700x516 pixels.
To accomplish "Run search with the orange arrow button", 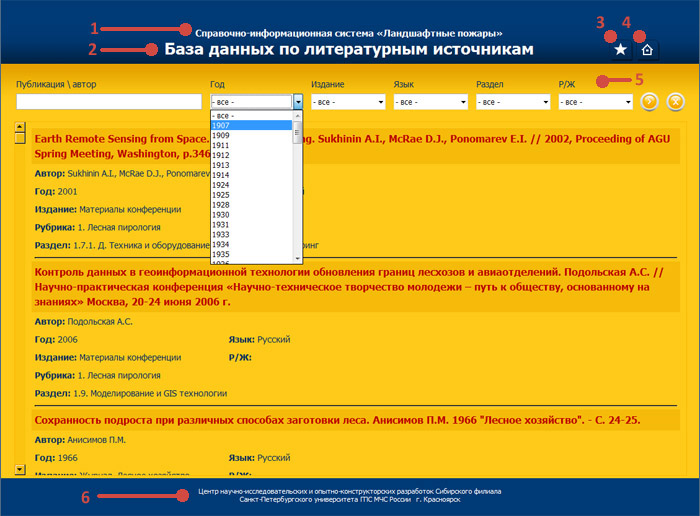I will [649, 102].
